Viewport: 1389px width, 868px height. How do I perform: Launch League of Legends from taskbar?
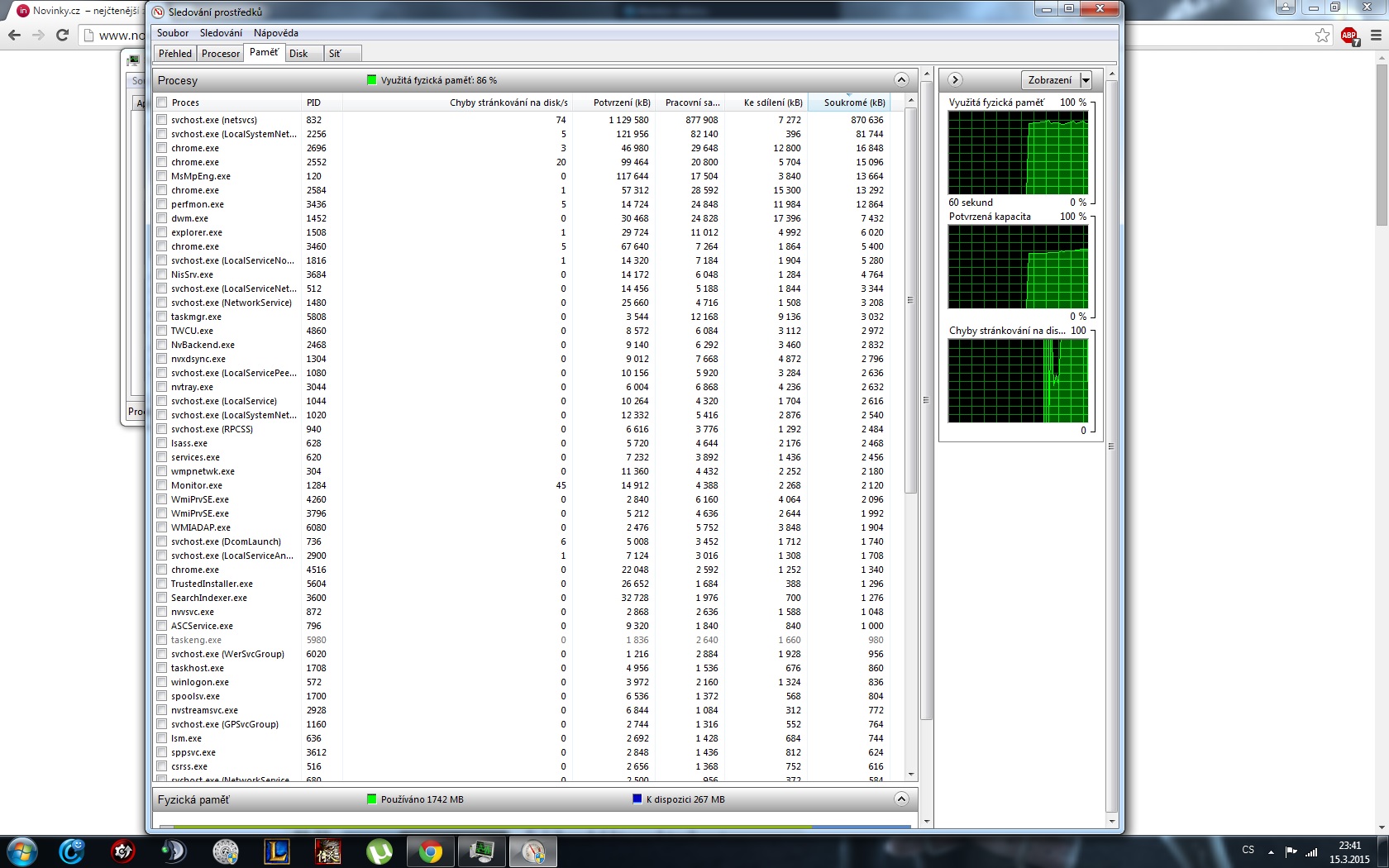[276, 851]
